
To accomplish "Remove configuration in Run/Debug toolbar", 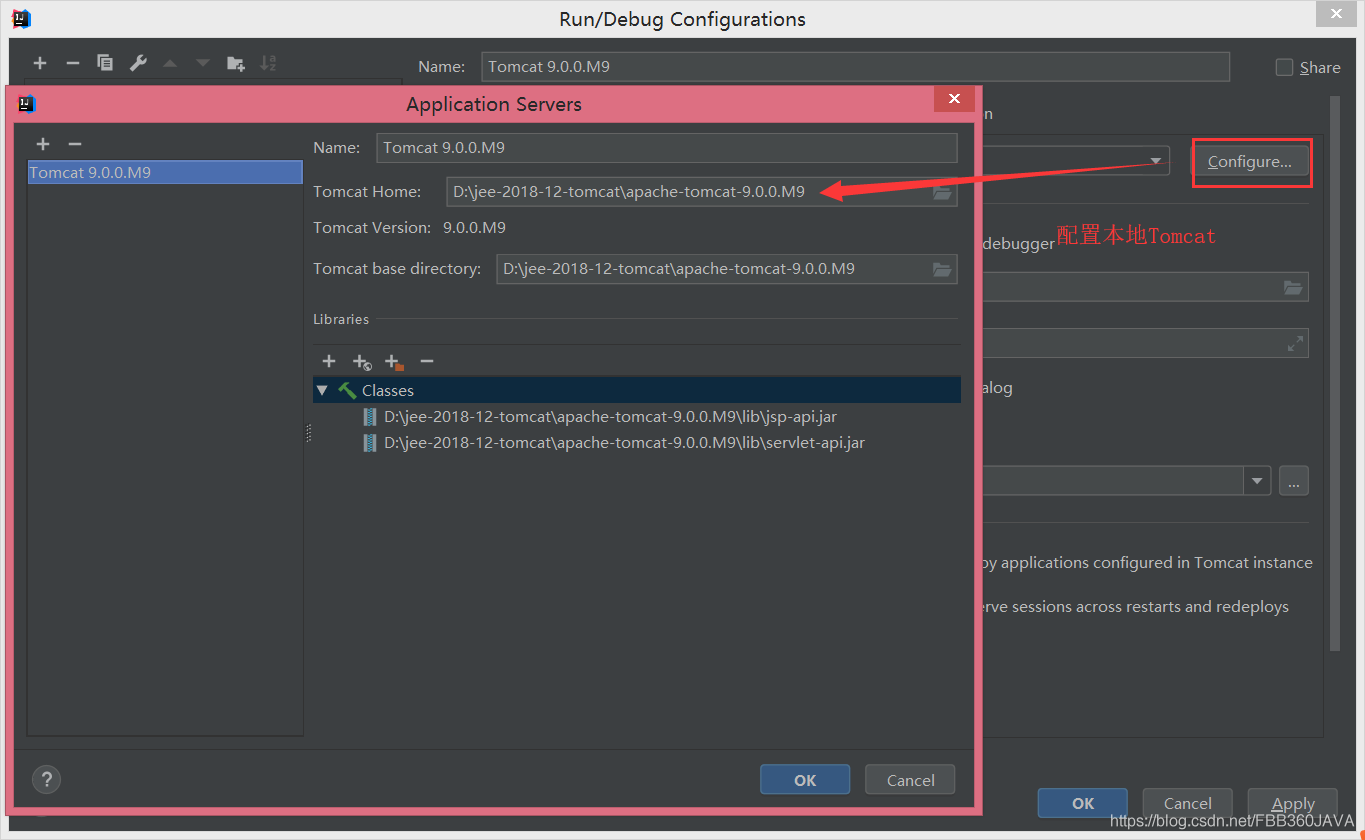I will point(72,63).
